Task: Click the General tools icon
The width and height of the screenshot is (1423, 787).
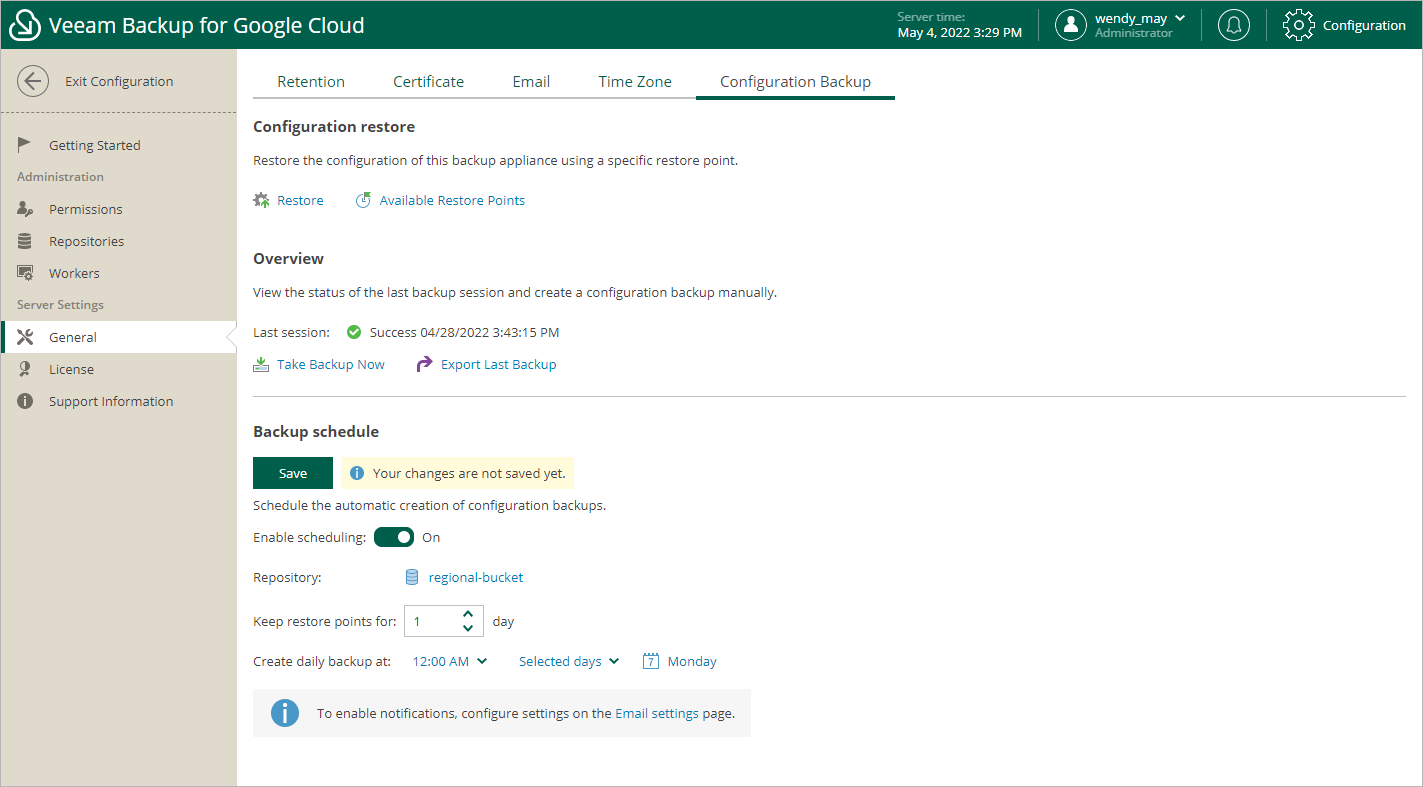Action: pyautogui.click(x=25, y=337)
